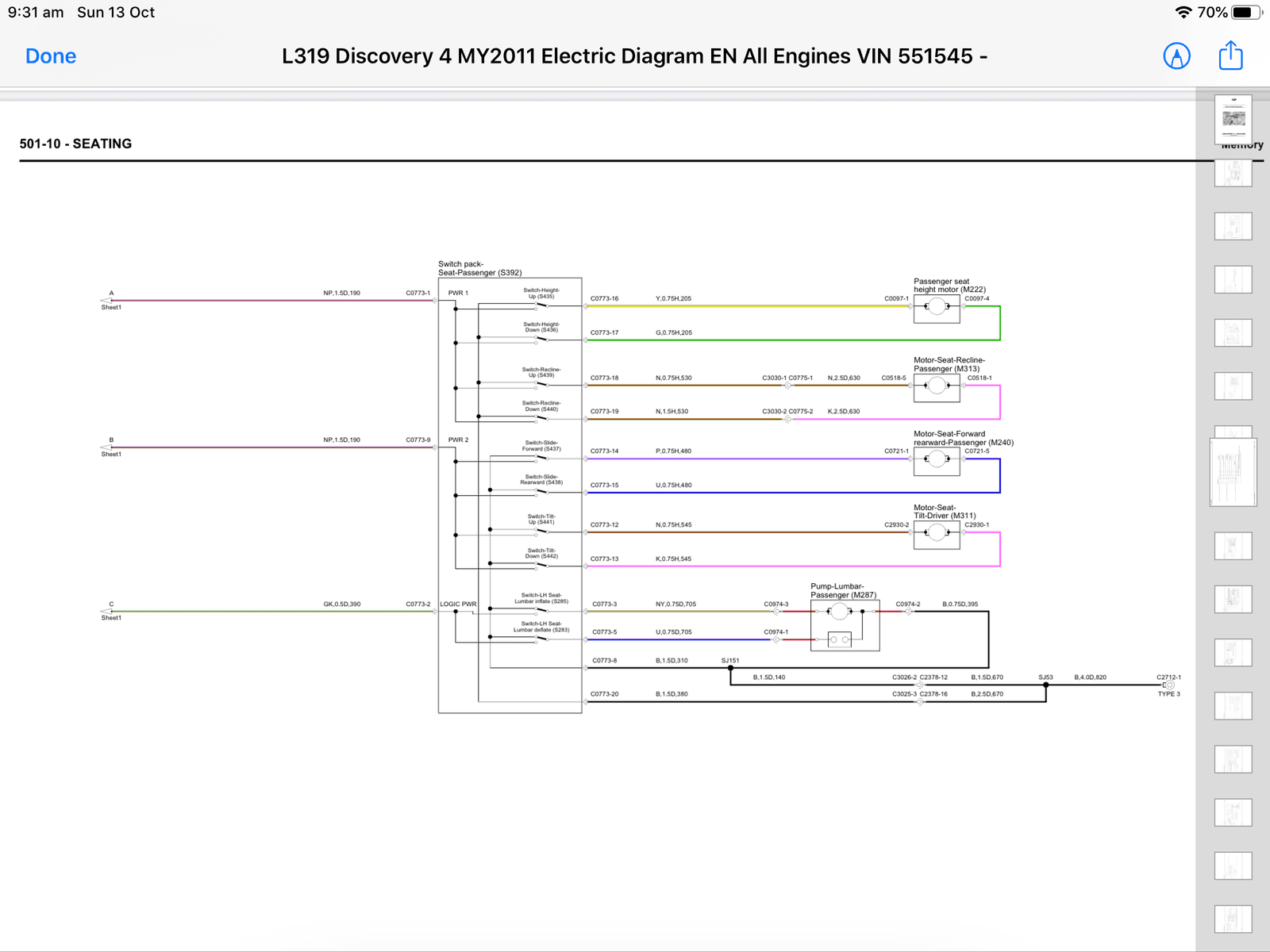This screenshot has width=1270, height=952.
Task: Select connector label C0773-12
Action: pyautogui.click(x=604, y=524)
